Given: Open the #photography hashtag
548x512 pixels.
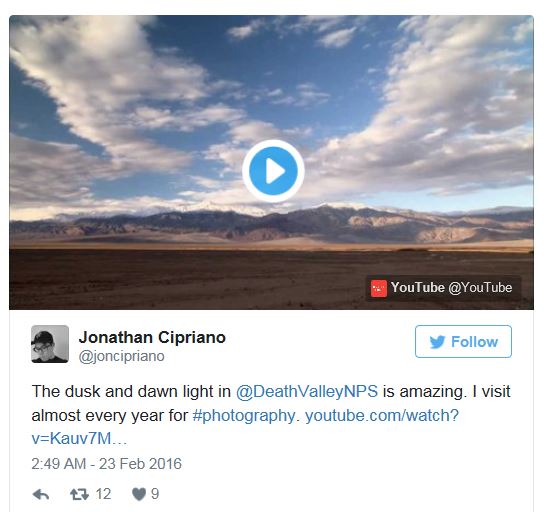Looking at the screenshot, I should (244, 416).
